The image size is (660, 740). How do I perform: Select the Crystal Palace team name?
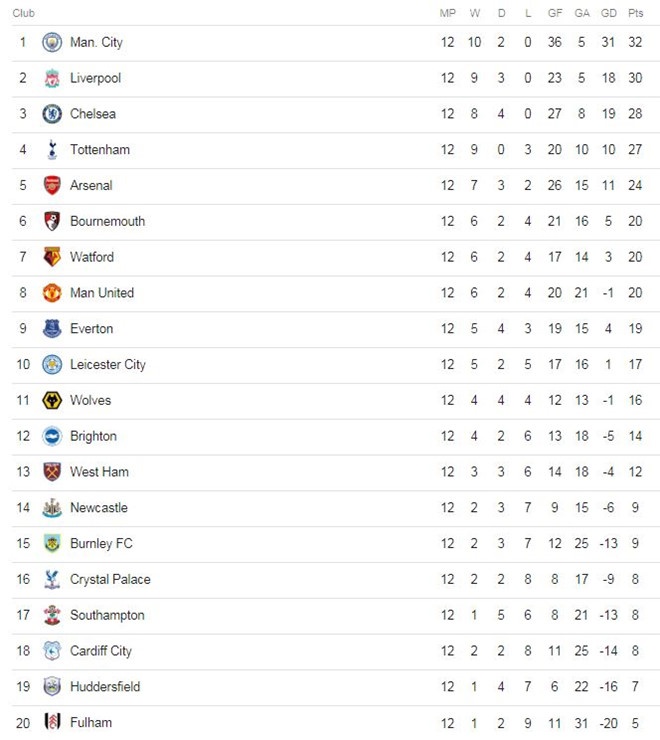point(110,579)
